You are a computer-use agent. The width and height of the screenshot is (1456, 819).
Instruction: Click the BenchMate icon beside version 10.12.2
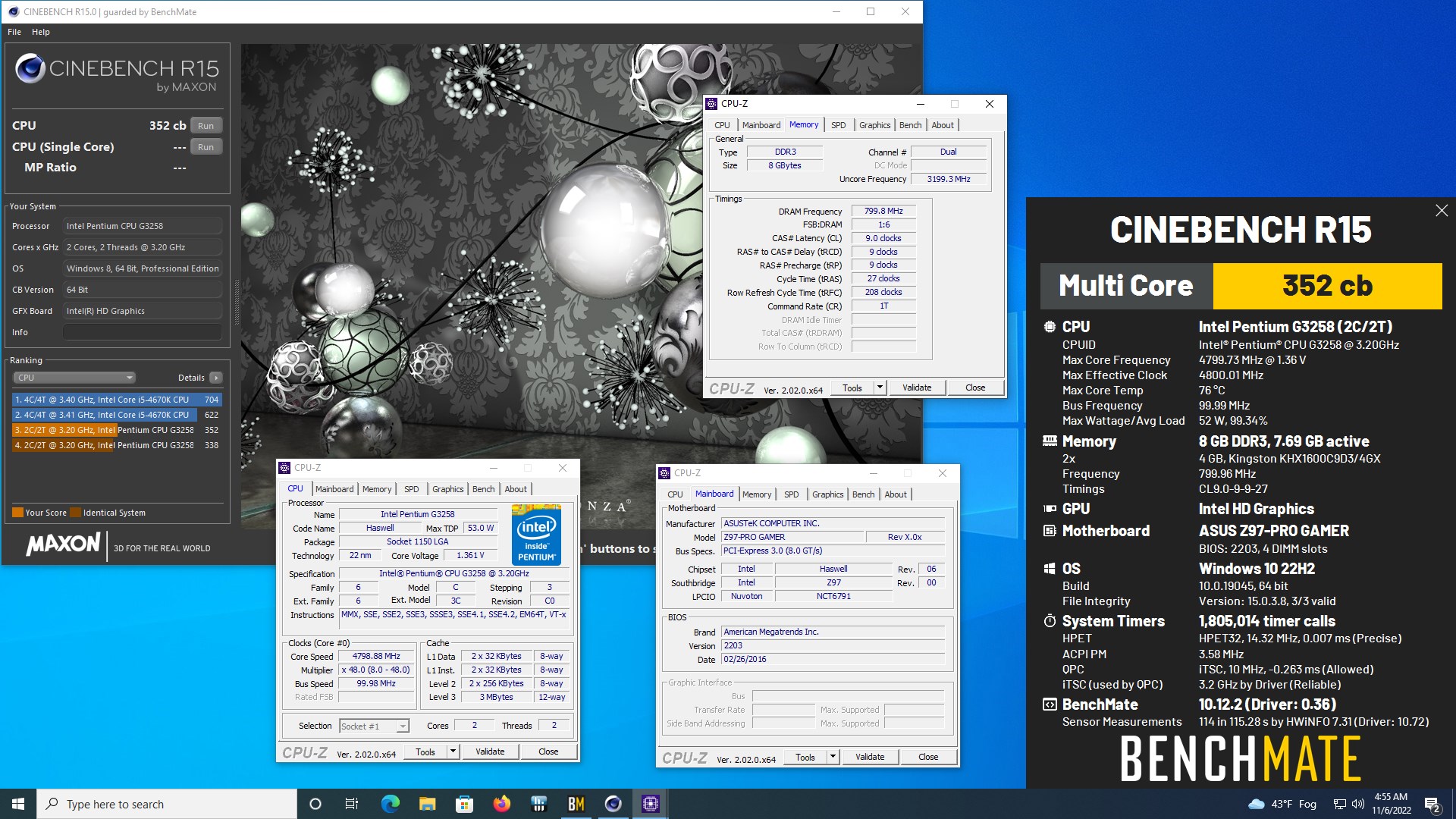1050,704
